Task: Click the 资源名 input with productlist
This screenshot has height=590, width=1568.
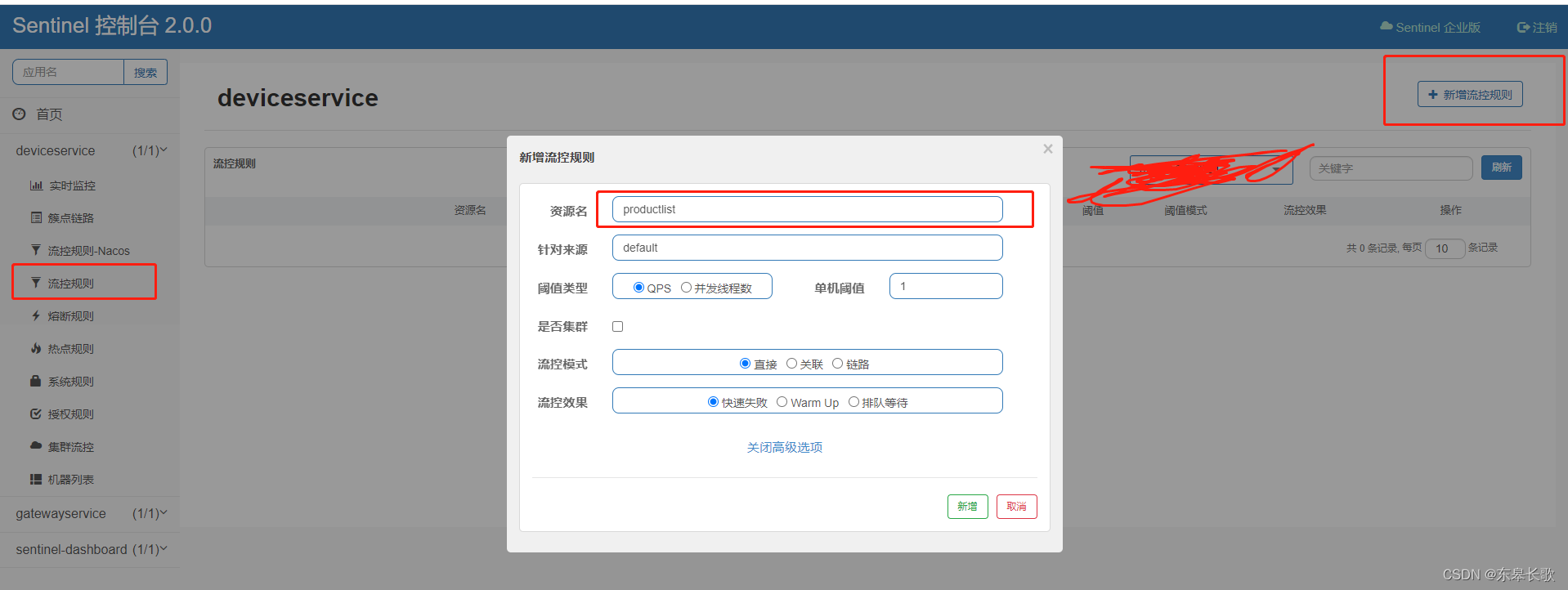Action: click(808, 209)
